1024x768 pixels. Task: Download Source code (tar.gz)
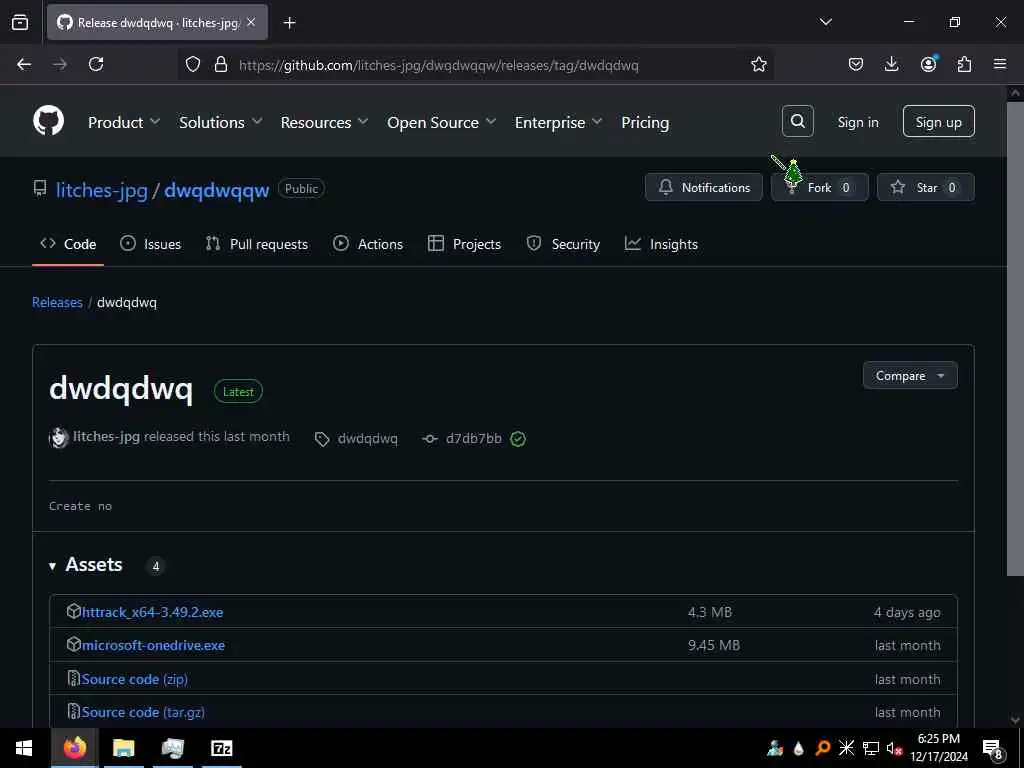point(143,712)
